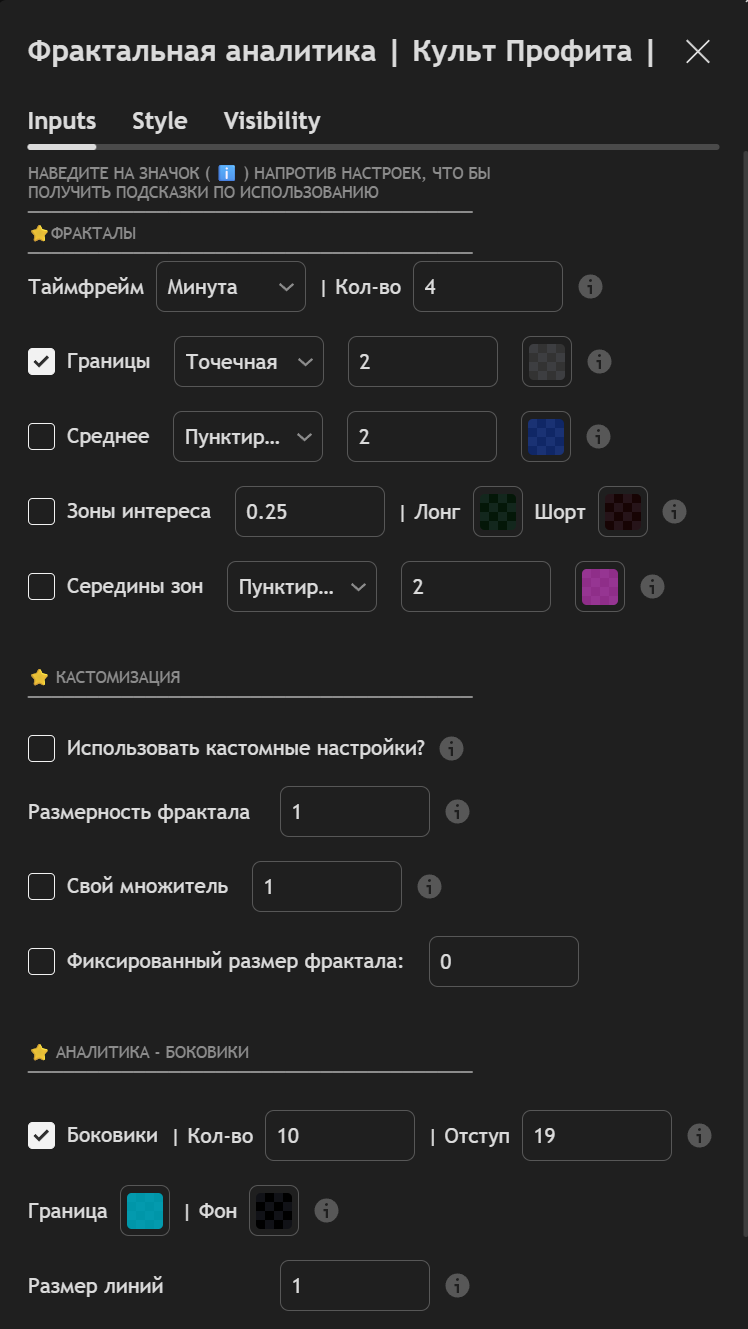Screen dimensions: 748x1329
Task: Close the indicator settings dialog
Action: (698, 52)
